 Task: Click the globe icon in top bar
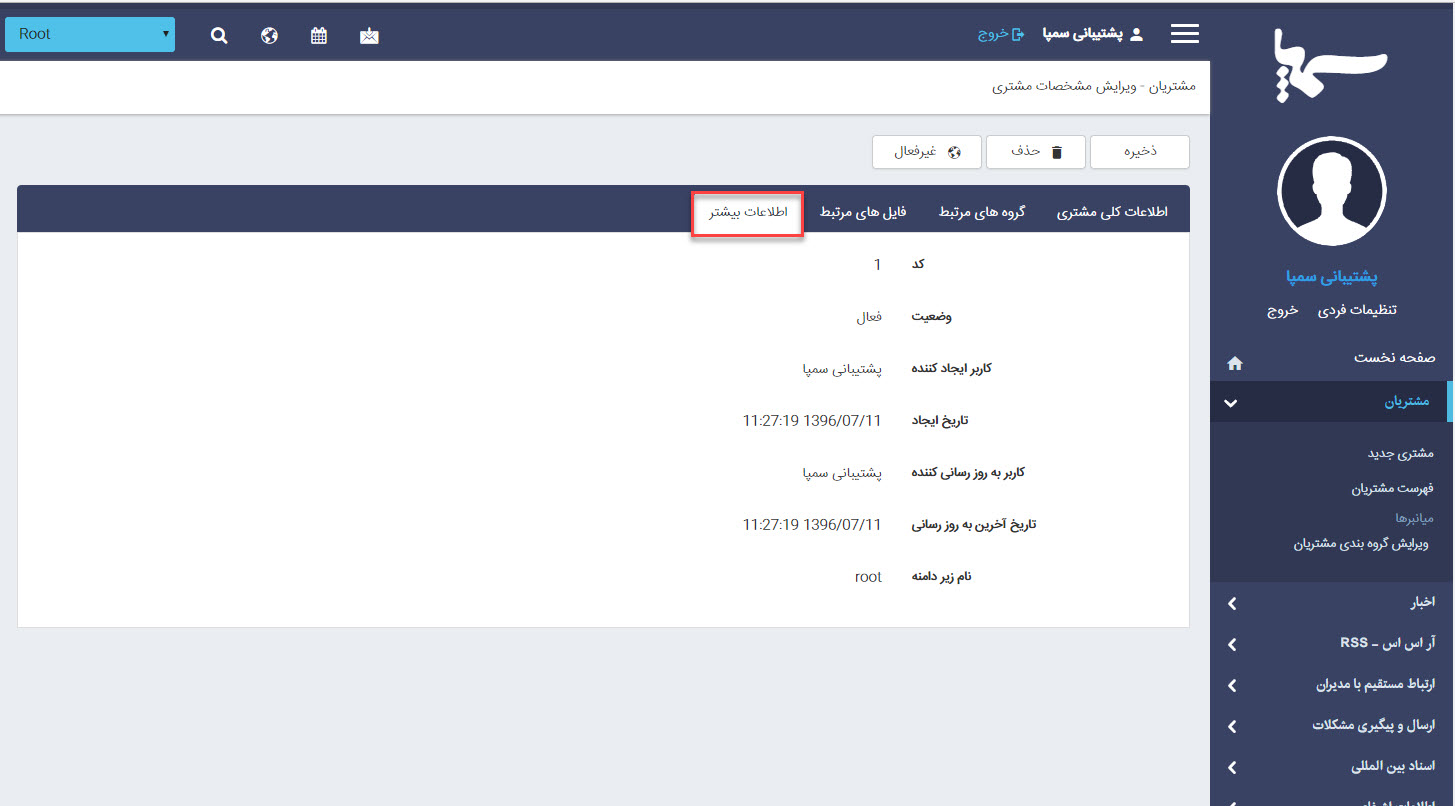pyautogui.click(x=269, y=33)
